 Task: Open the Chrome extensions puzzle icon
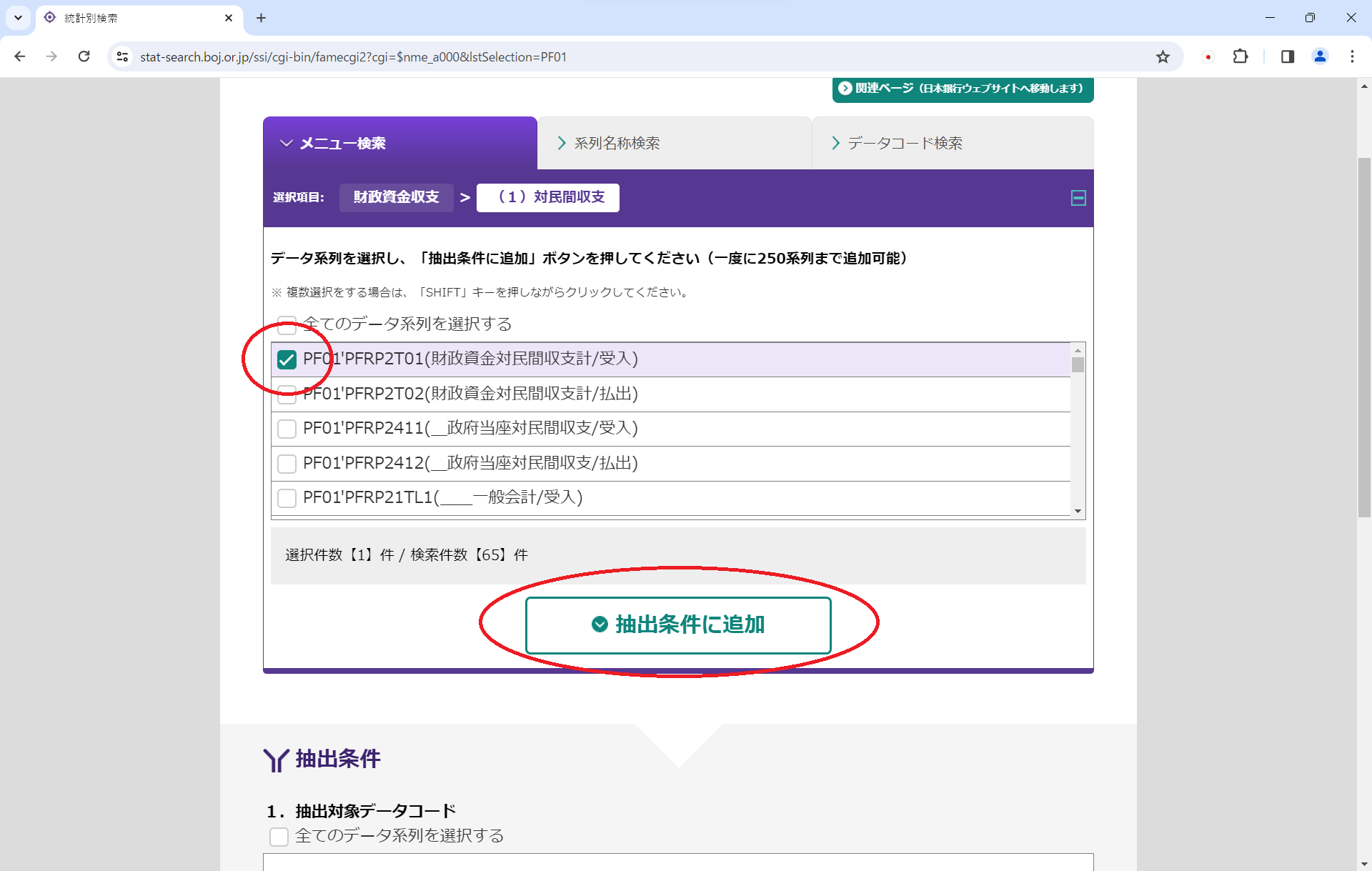(1241, 56)
